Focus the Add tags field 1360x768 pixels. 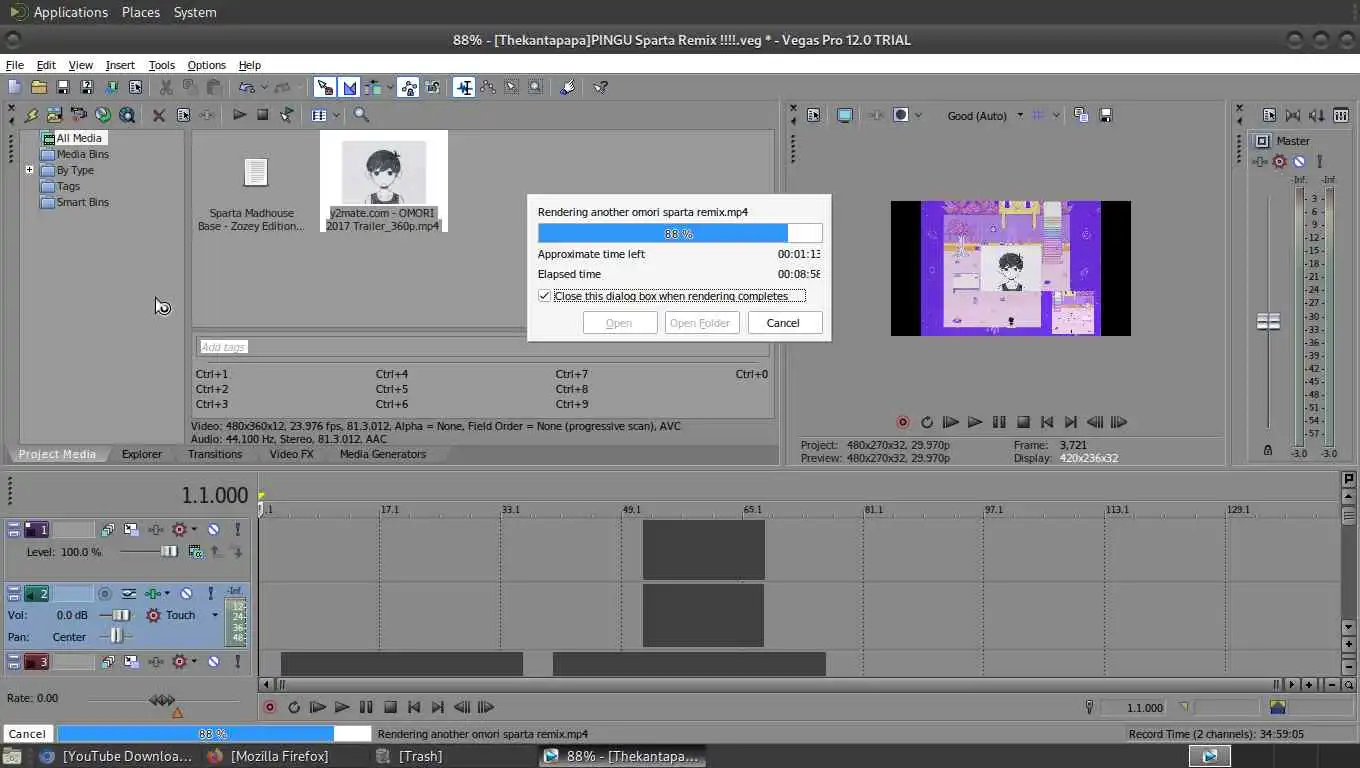coord(481,347)
